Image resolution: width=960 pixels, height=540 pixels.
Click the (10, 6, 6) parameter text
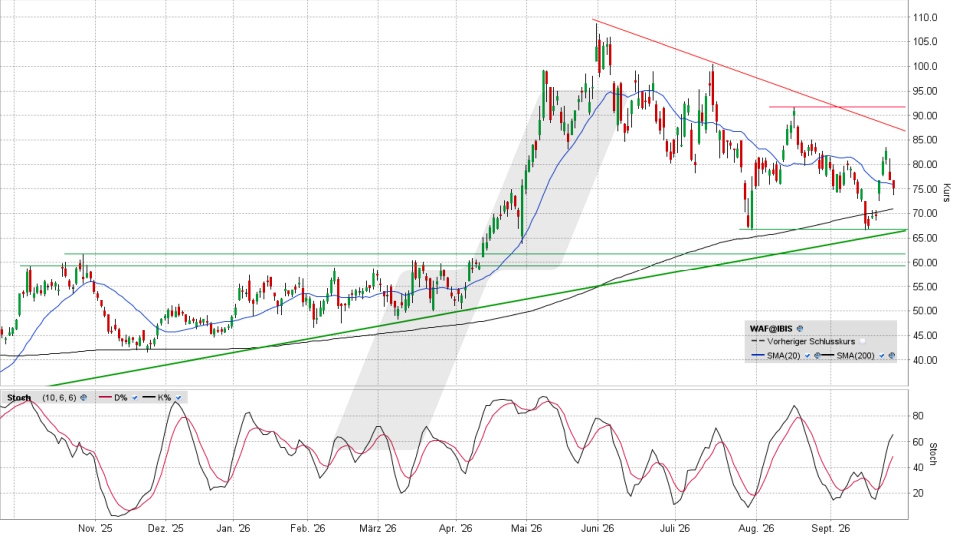[59, 398]
